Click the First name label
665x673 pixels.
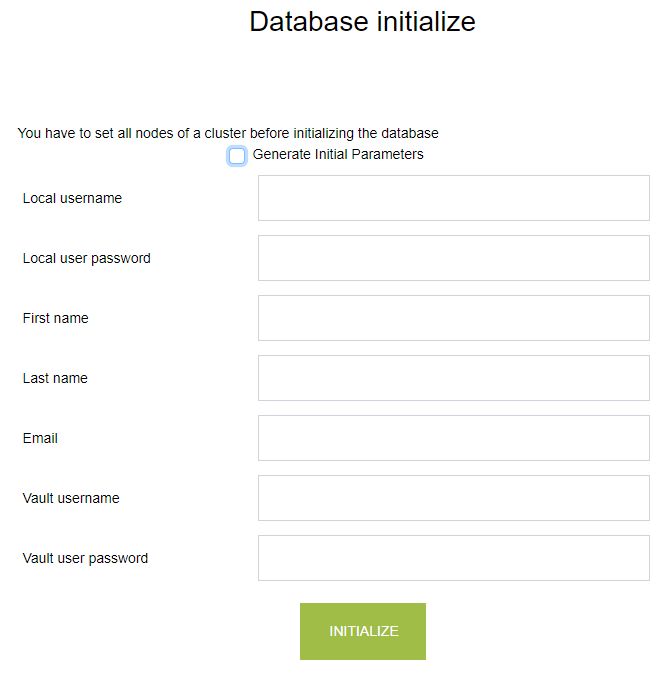click(56, 318)
